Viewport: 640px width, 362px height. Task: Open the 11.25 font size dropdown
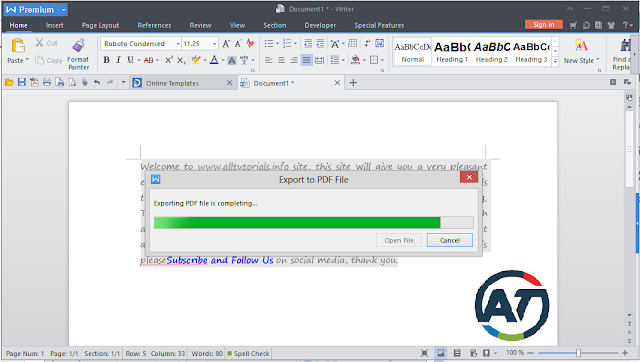click(214, 44)
